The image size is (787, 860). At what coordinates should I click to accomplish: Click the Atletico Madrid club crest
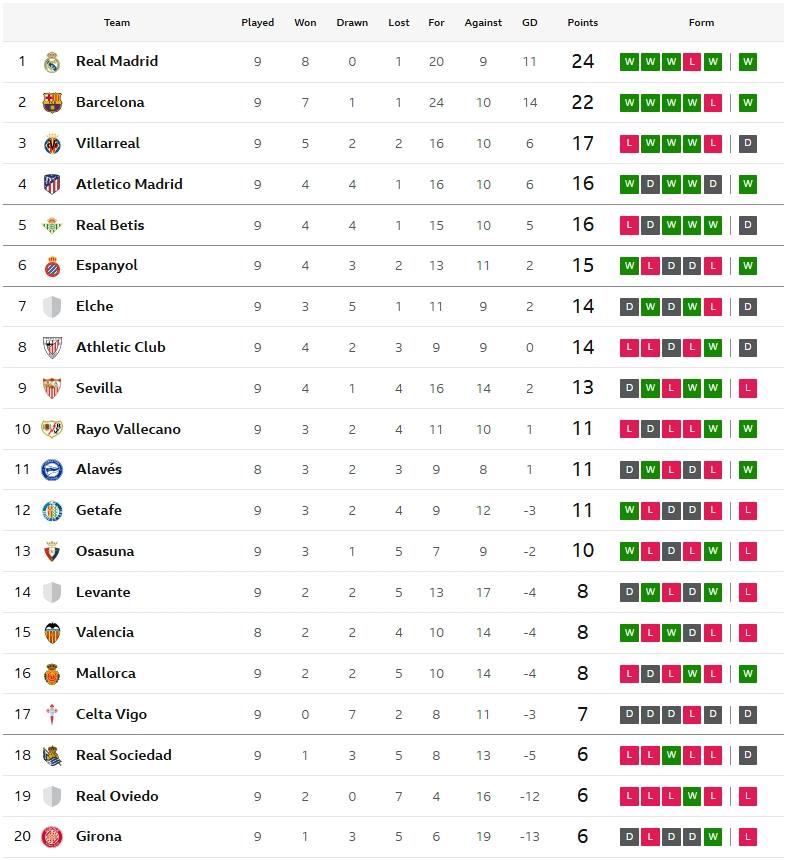point(52,185)
